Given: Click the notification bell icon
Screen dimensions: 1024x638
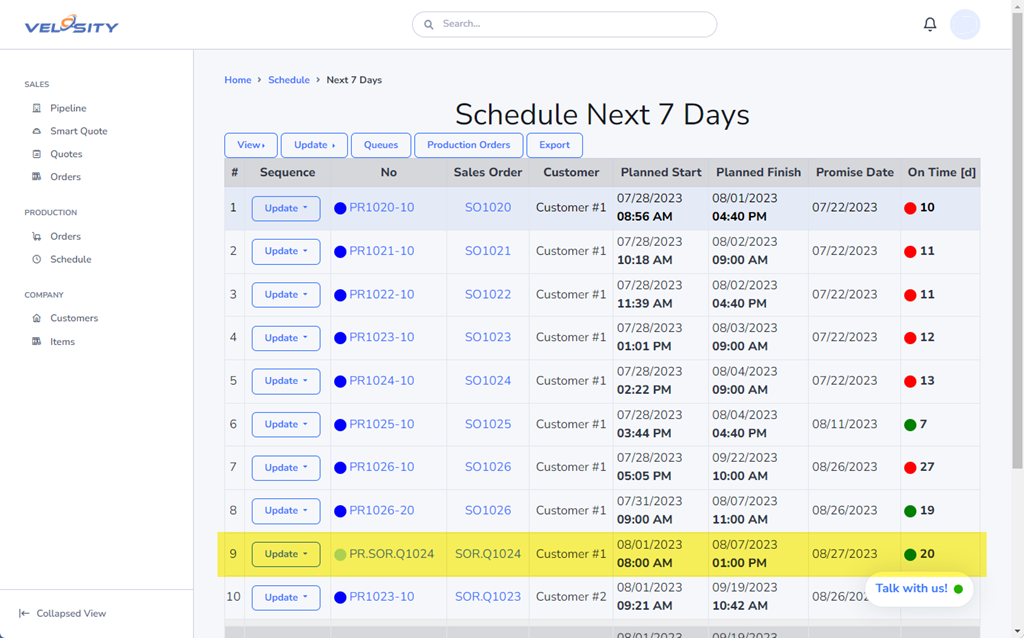Looking at the screenshot, I should coord(930,24).
